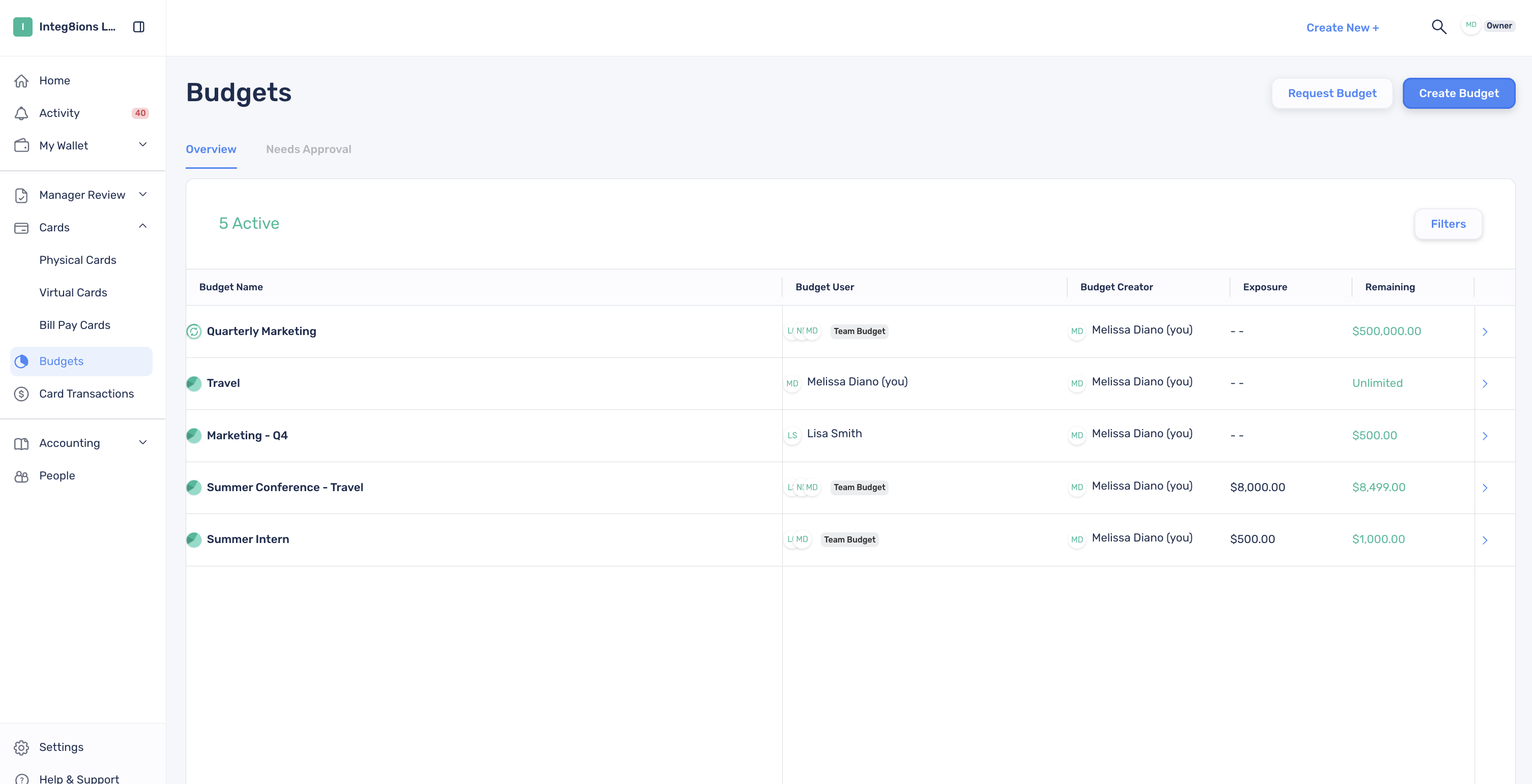
Task: Click the Travel budget status icon
Action: (194, 383)
